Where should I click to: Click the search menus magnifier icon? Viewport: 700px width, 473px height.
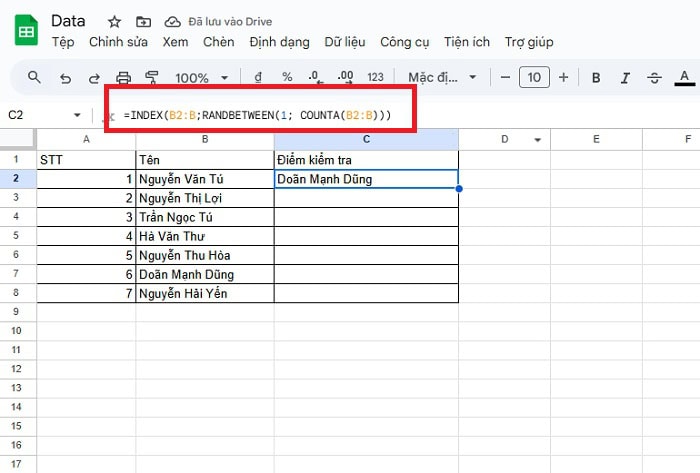click(35, 77)
